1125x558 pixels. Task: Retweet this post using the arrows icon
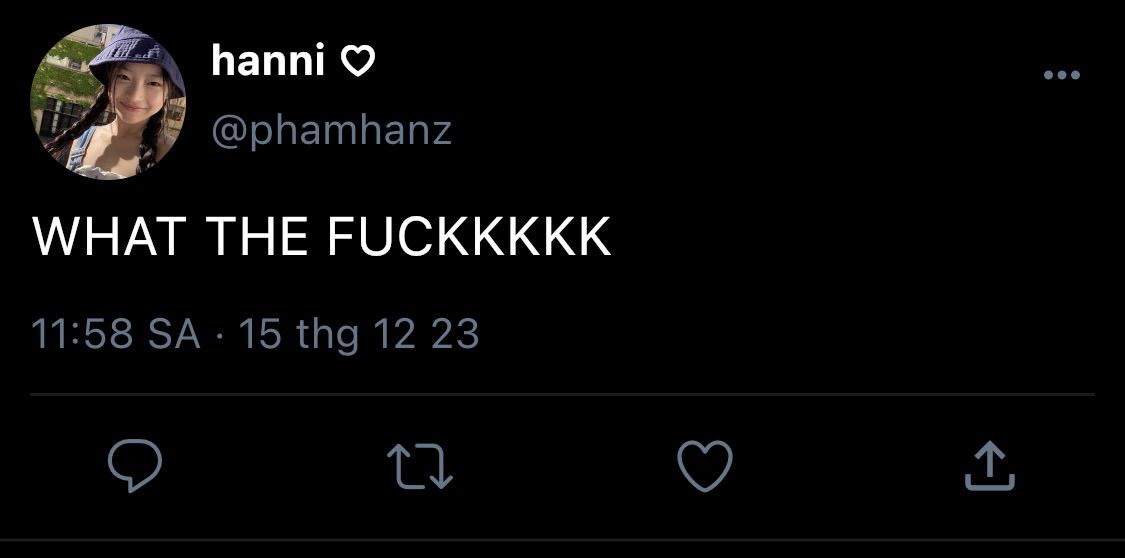coord(420,466)
